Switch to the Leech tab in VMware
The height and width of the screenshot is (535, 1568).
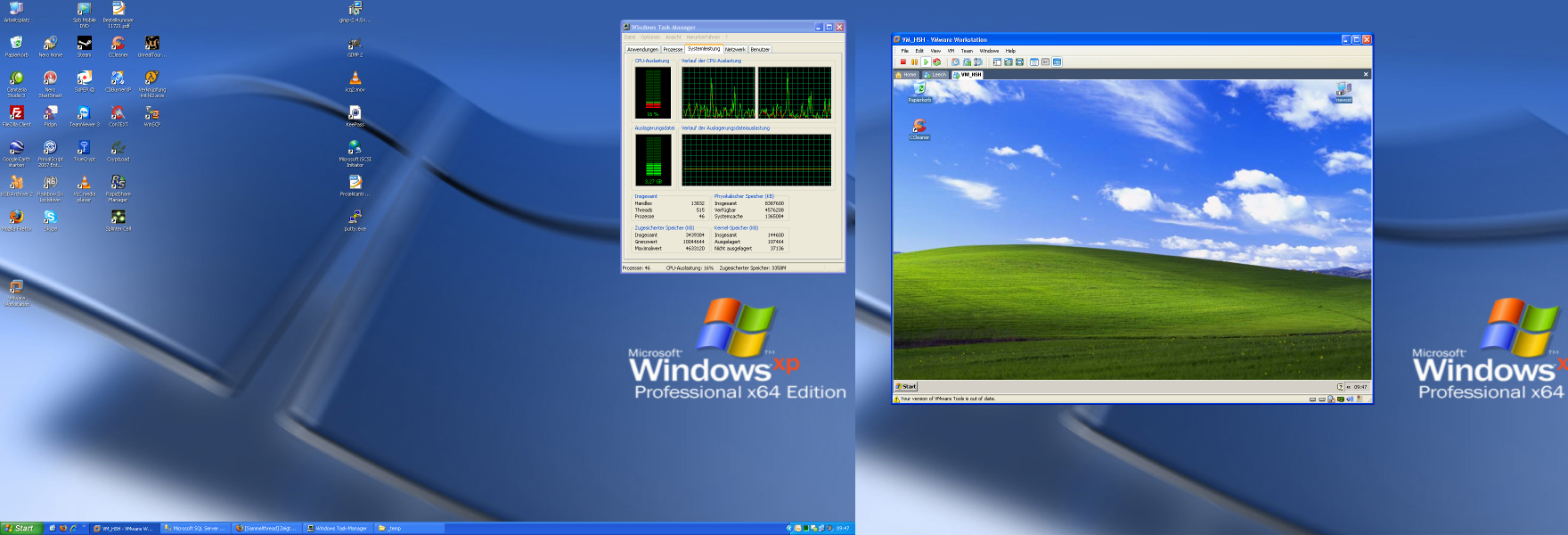(935, 75)
